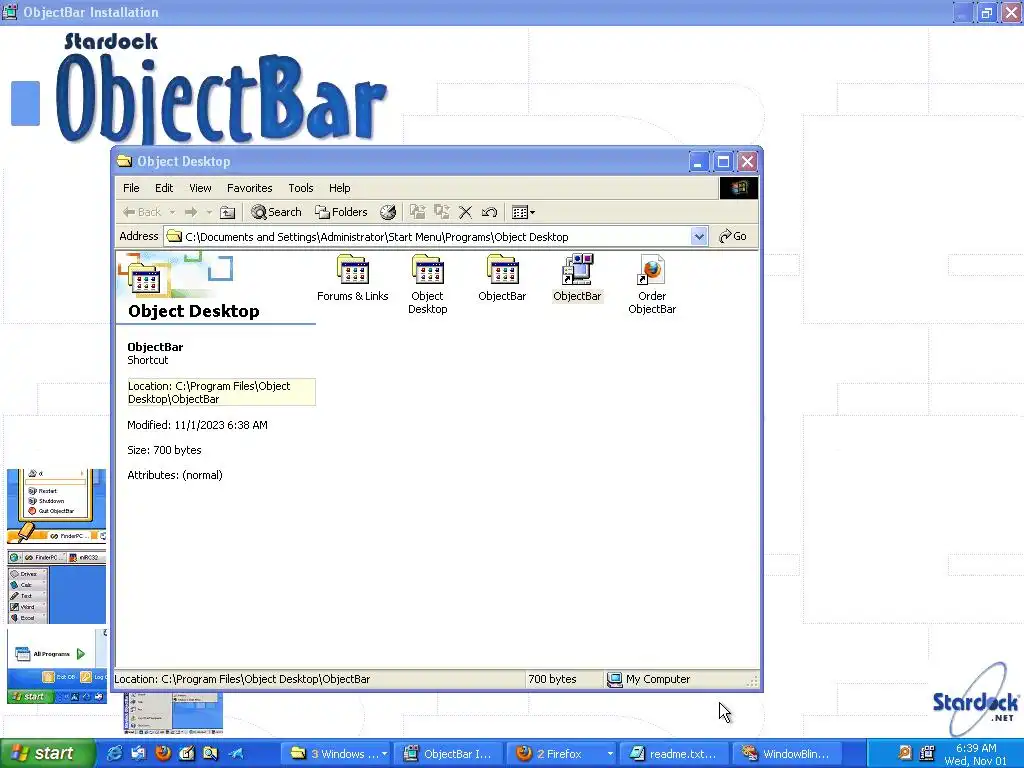This screenshot has height=768, width=1024.
Task: Open the Favorites menu
Action: tap(249, 188)
